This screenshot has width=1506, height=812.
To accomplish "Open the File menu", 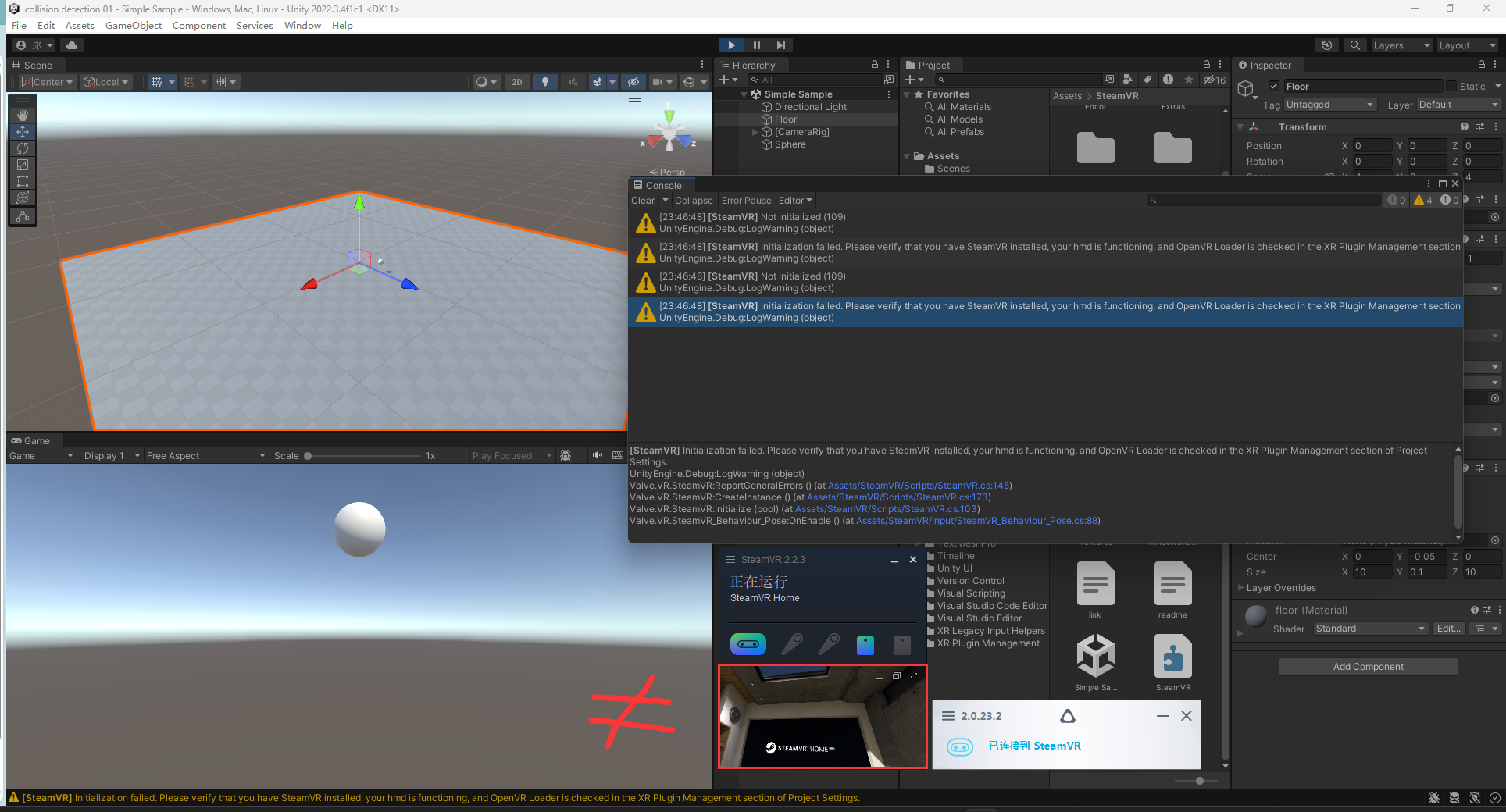I will [19, 26].
